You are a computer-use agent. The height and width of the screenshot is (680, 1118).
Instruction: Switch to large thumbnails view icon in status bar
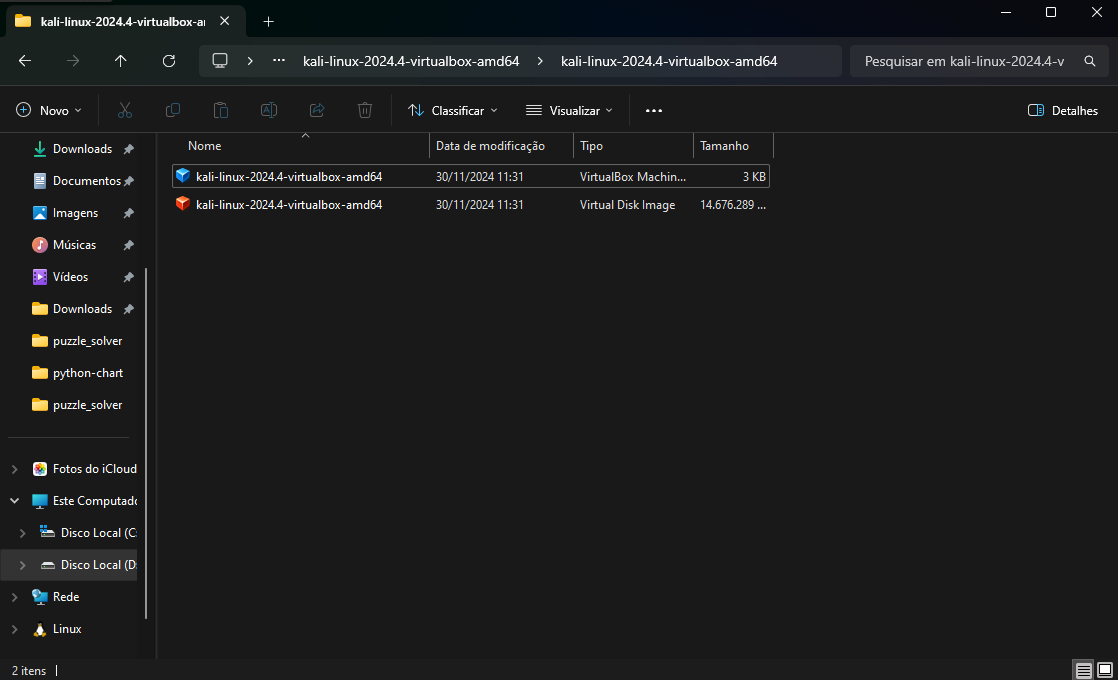point(1105,670)
